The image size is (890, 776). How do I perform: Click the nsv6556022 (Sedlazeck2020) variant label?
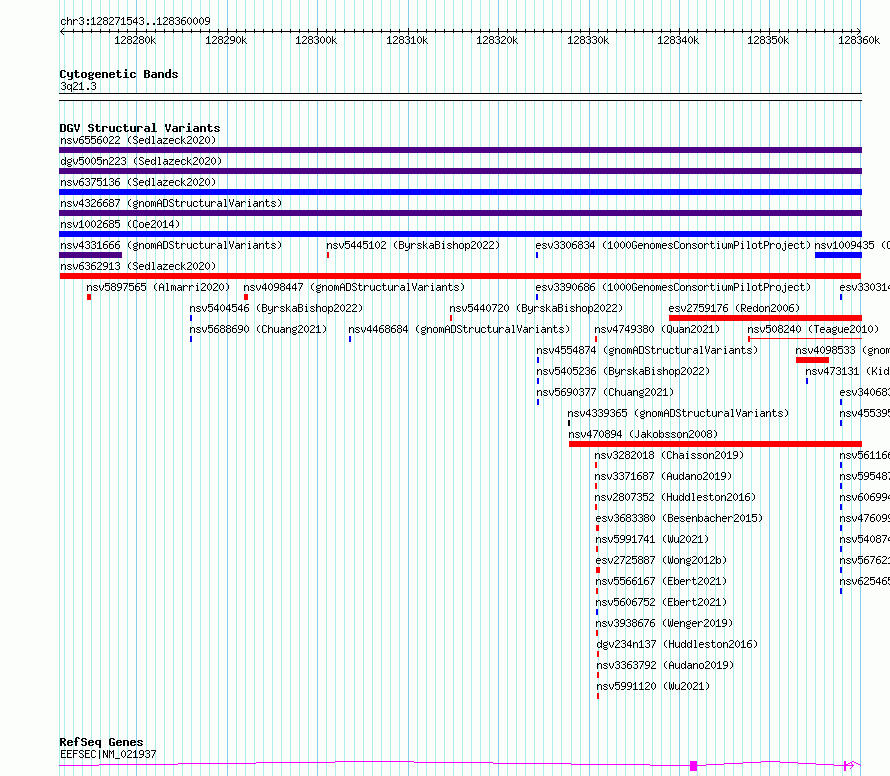point(138,140)
